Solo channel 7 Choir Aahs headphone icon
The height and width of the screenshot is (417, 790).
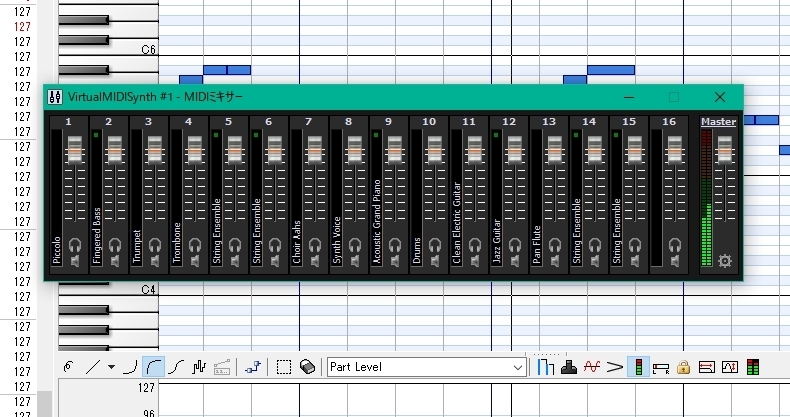[x=315, y=245]
